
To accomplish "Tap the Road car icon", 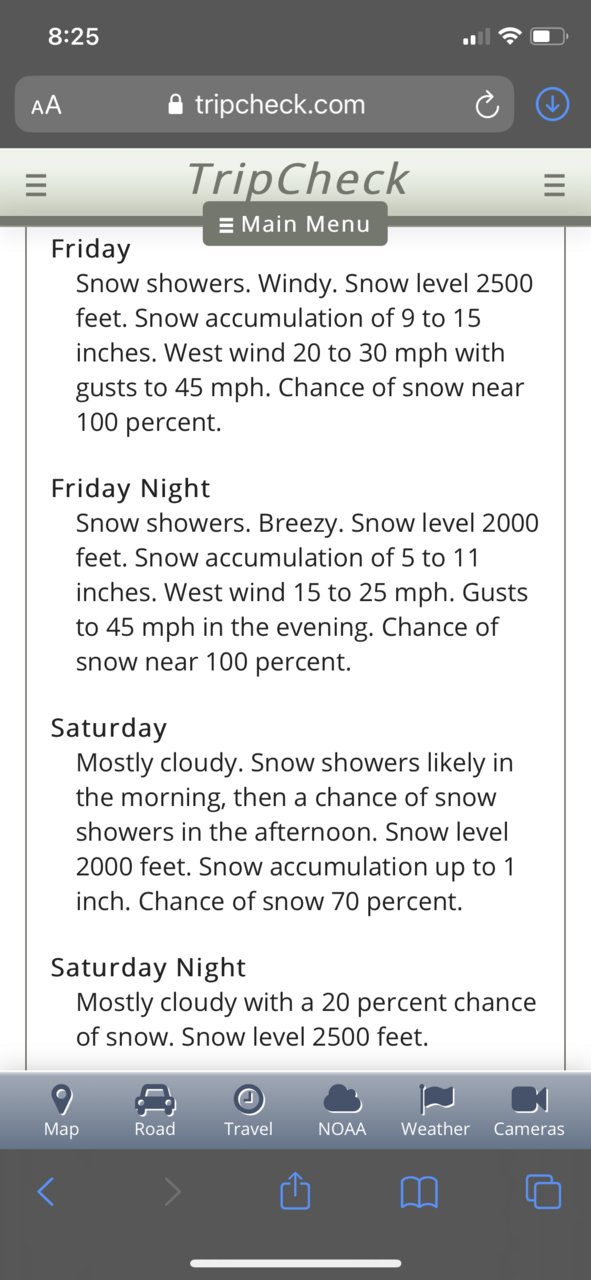I will (155, 1100).
